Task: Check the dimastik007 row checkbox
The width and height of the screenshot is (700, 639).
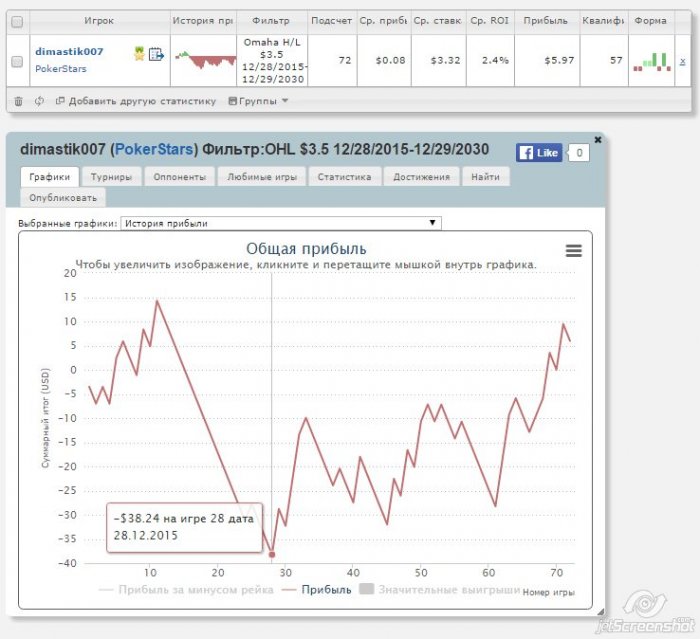Action: tap(17, 61)
